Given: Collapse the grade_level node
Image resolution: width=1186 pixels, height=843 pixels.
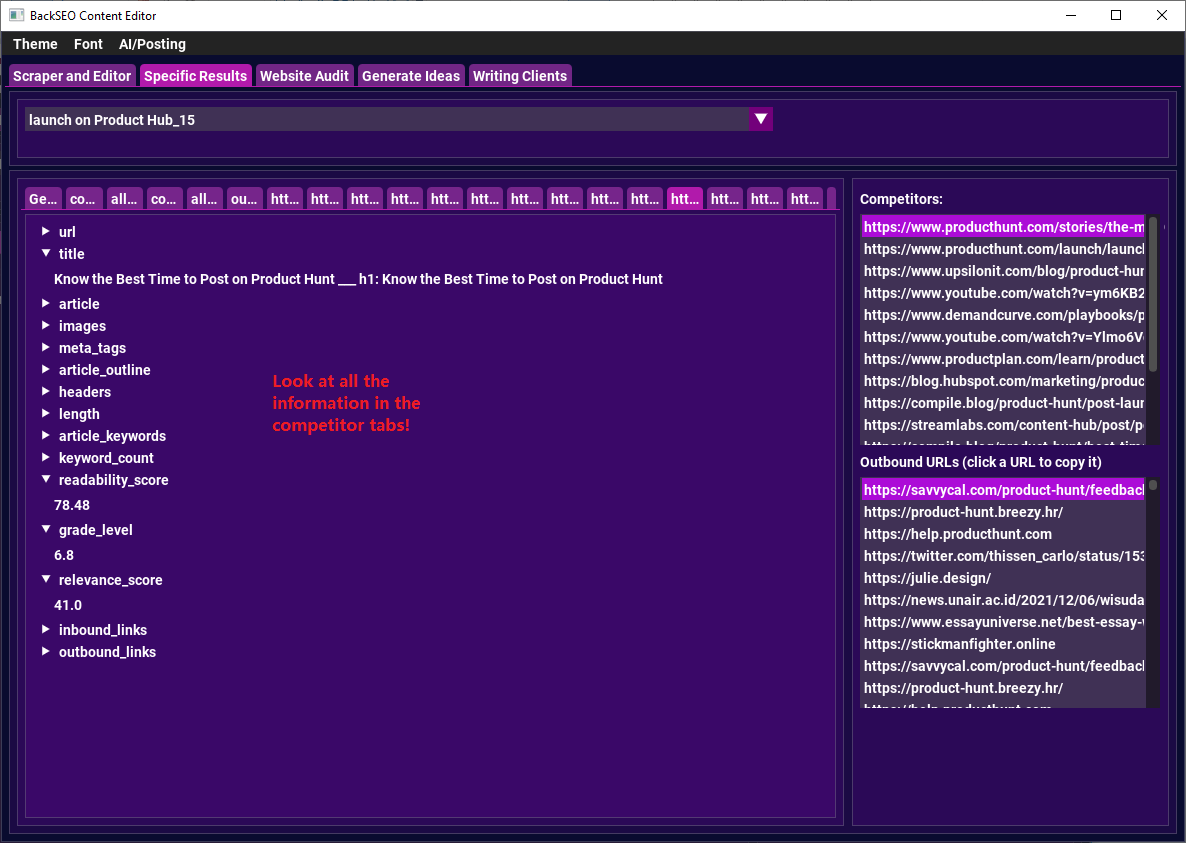Looking at the screenshot, I should pos(46,529).
